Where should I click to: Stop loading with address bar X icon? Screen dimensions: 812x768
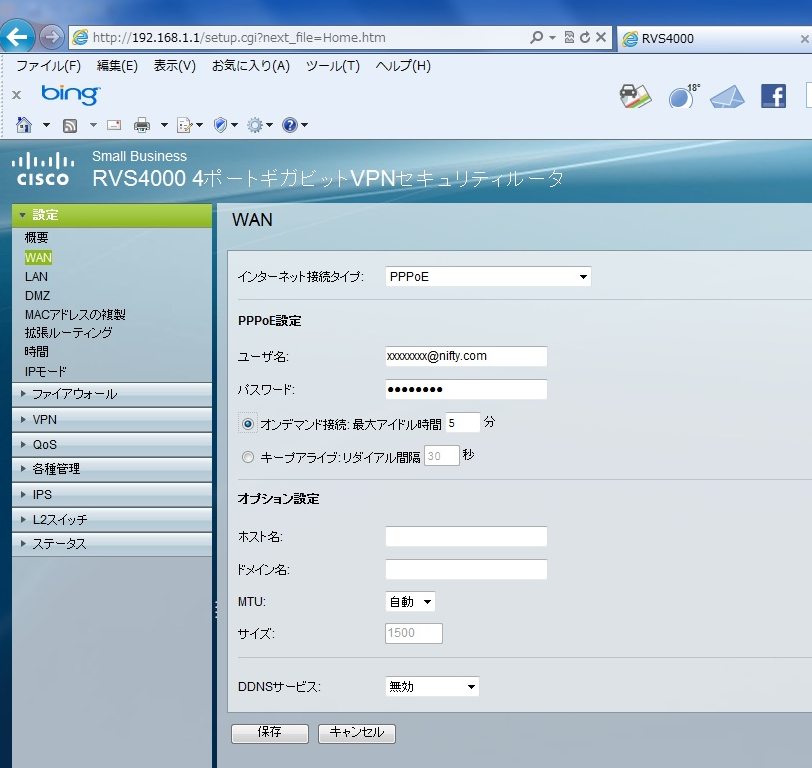(601, 37)
